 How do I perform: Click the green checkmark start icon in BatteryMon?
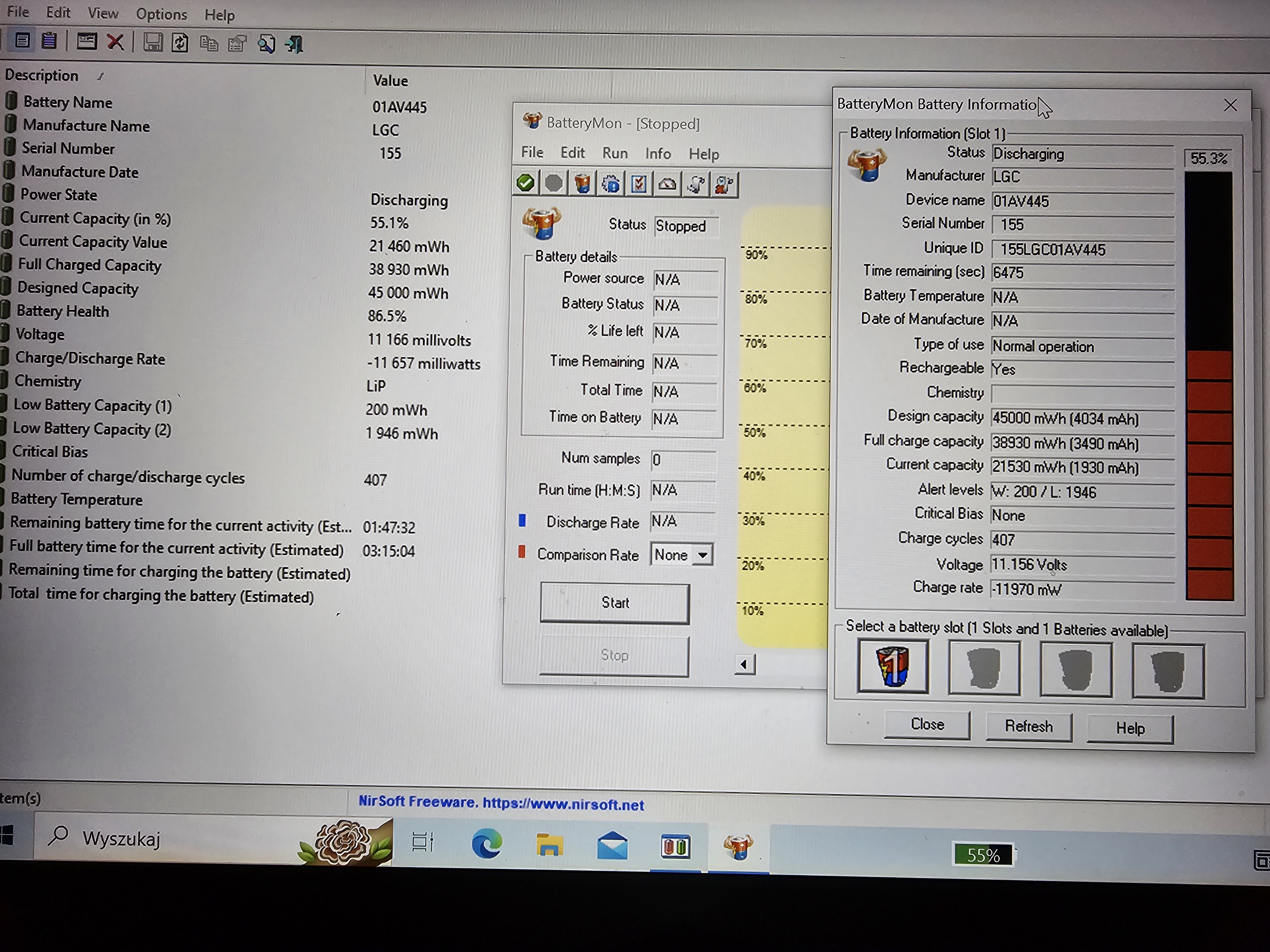click(525, 183)
